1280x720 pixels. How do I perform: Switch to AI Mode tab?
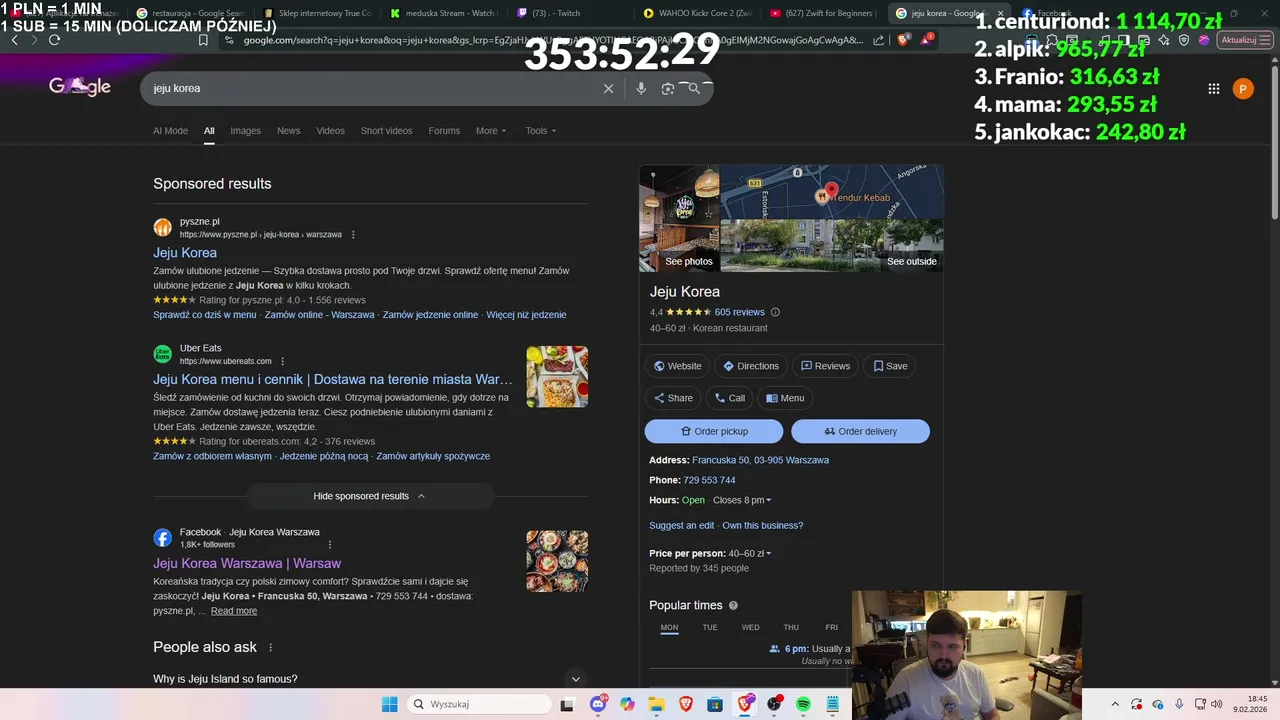coord(170,131)
